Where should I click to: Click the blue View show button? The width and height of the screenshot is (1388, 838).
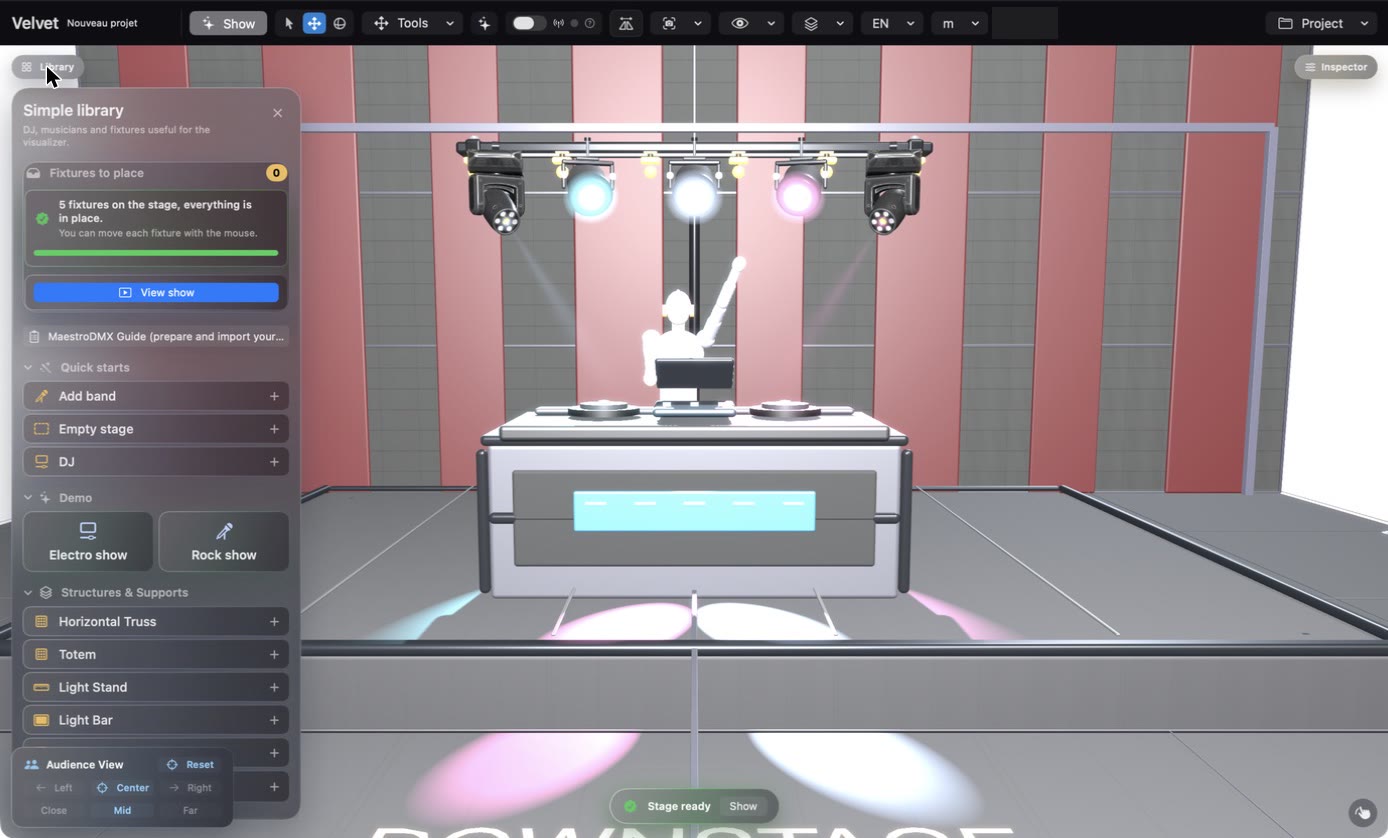(x=156, y=293)
